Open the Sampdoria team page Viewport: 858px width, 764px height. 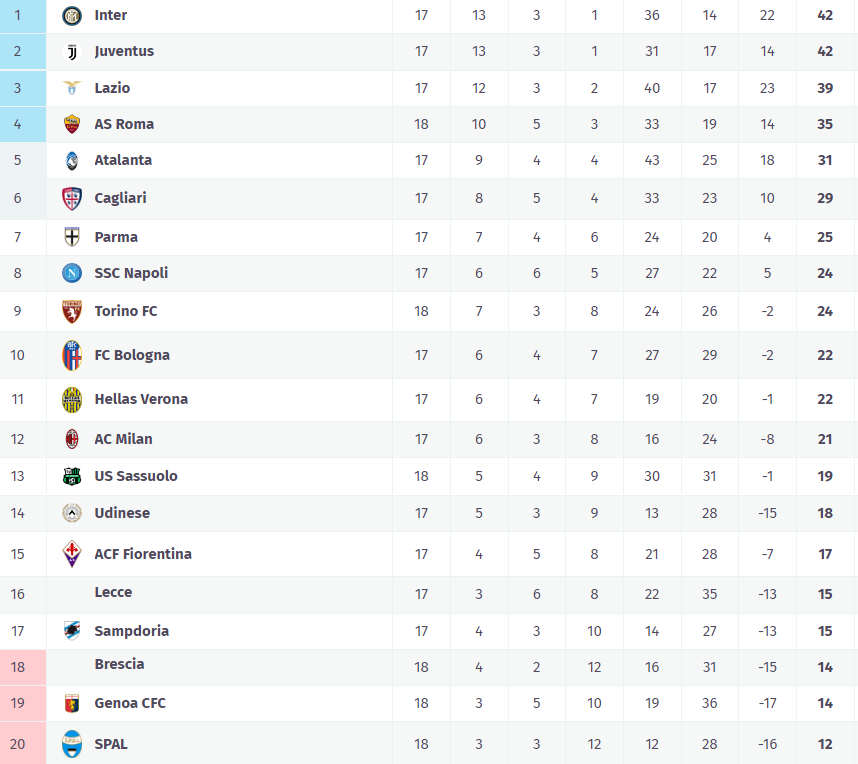131,631
